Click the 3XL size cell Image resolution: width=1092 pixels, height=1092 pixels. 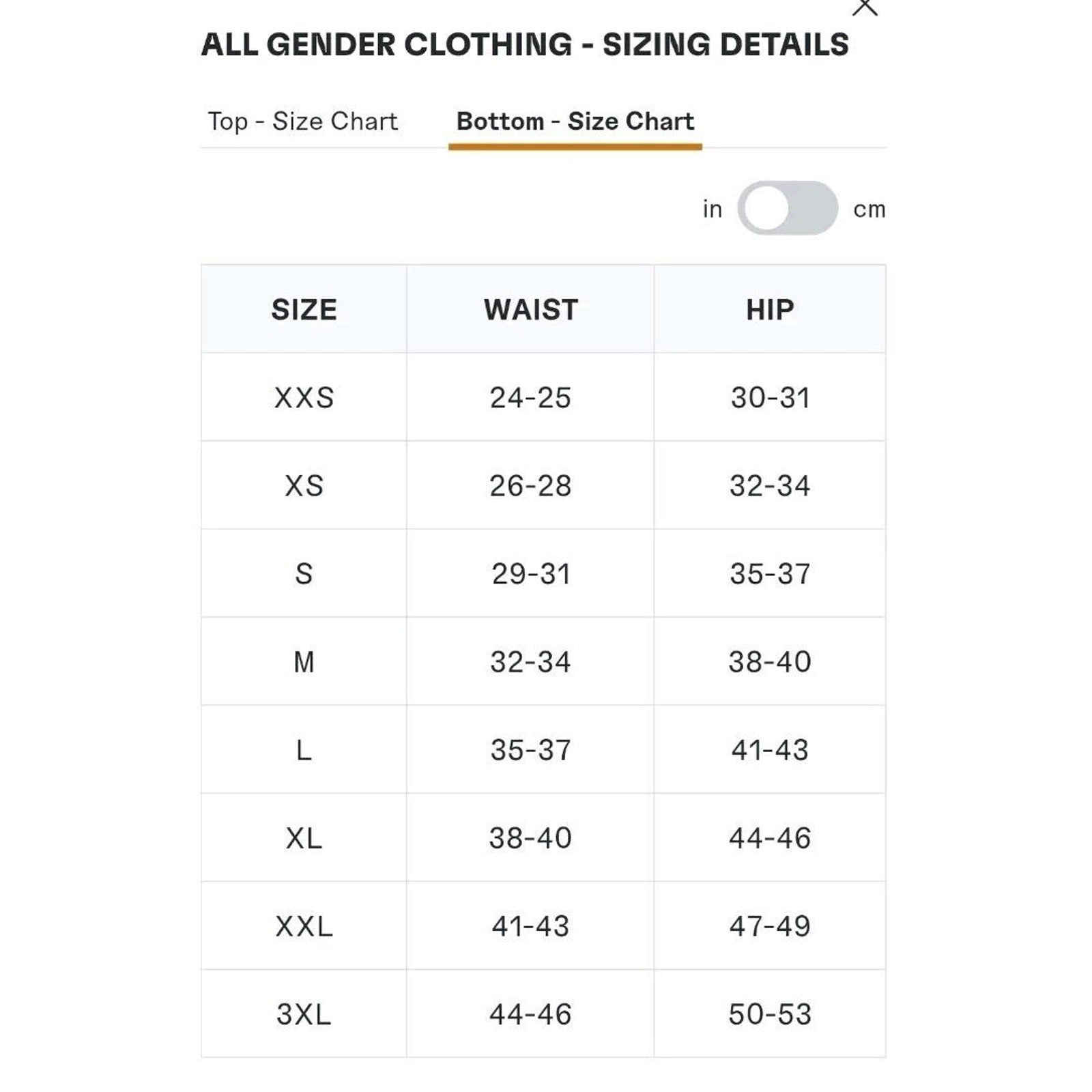tap(304, 1014)
